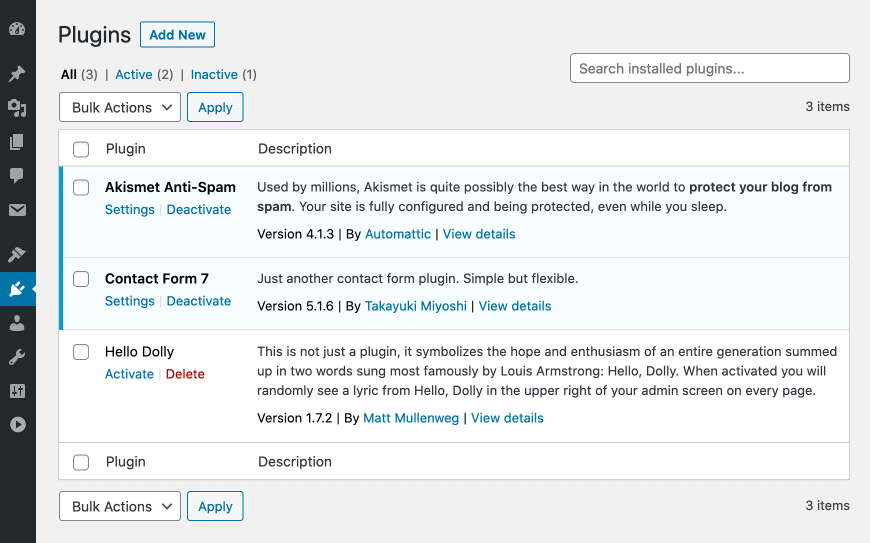Select all plugins via header checkbox
Viewport: 870px width, 543px height.
pos(81,149)
